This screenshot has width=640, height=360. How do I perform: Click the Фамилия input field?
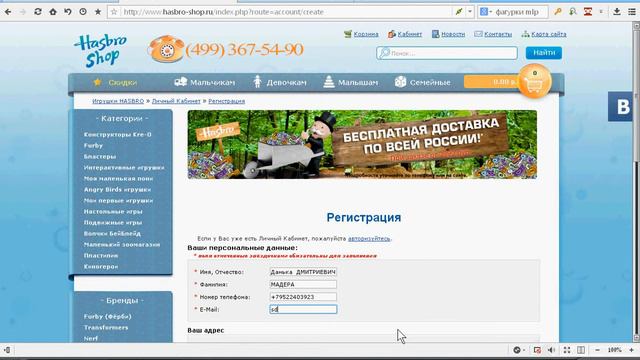click(x=303, y=284)
